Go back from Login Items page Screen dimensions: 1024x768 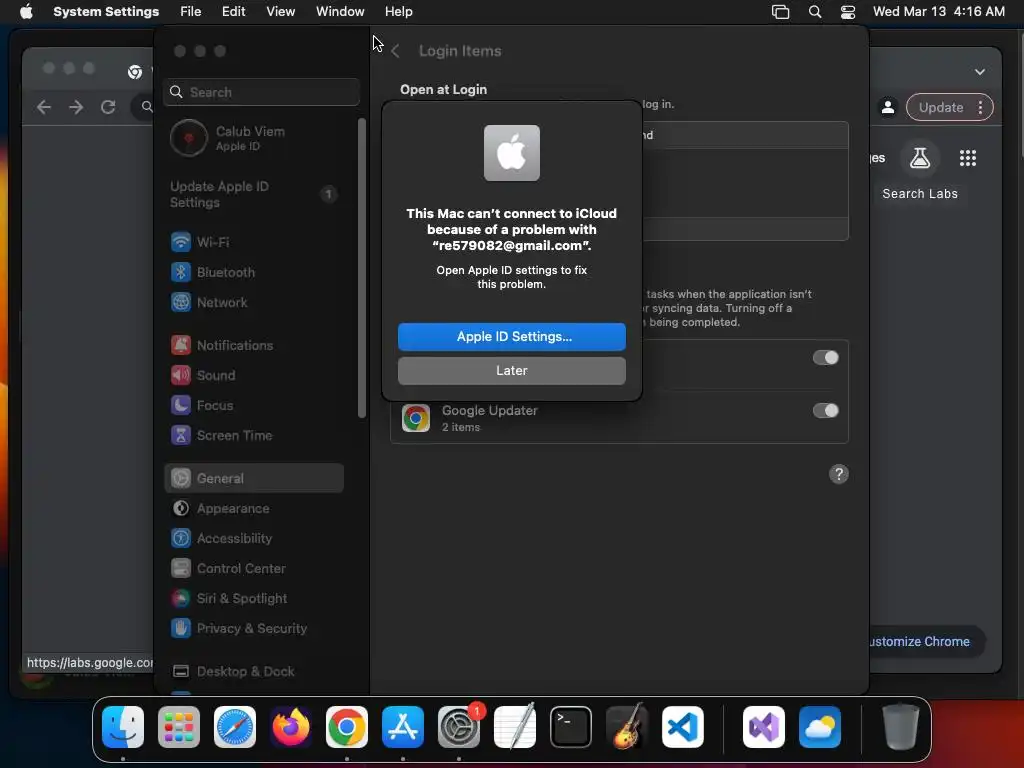pos(395,51)
